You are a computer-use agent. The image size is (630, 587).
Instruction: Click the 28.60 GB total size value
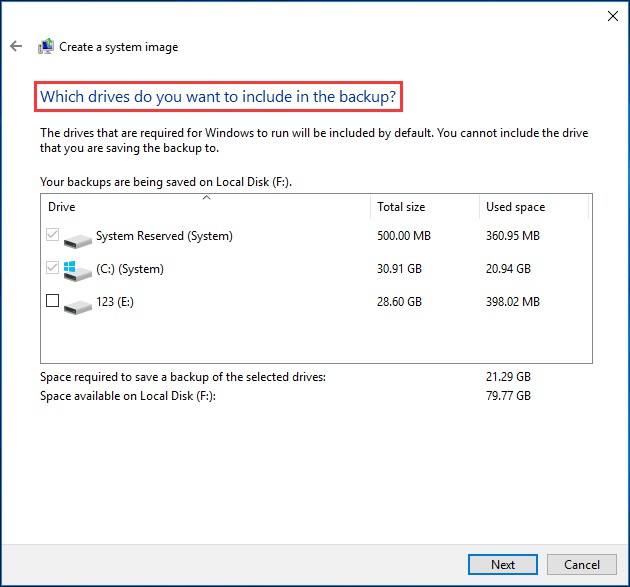coord(399,301)
